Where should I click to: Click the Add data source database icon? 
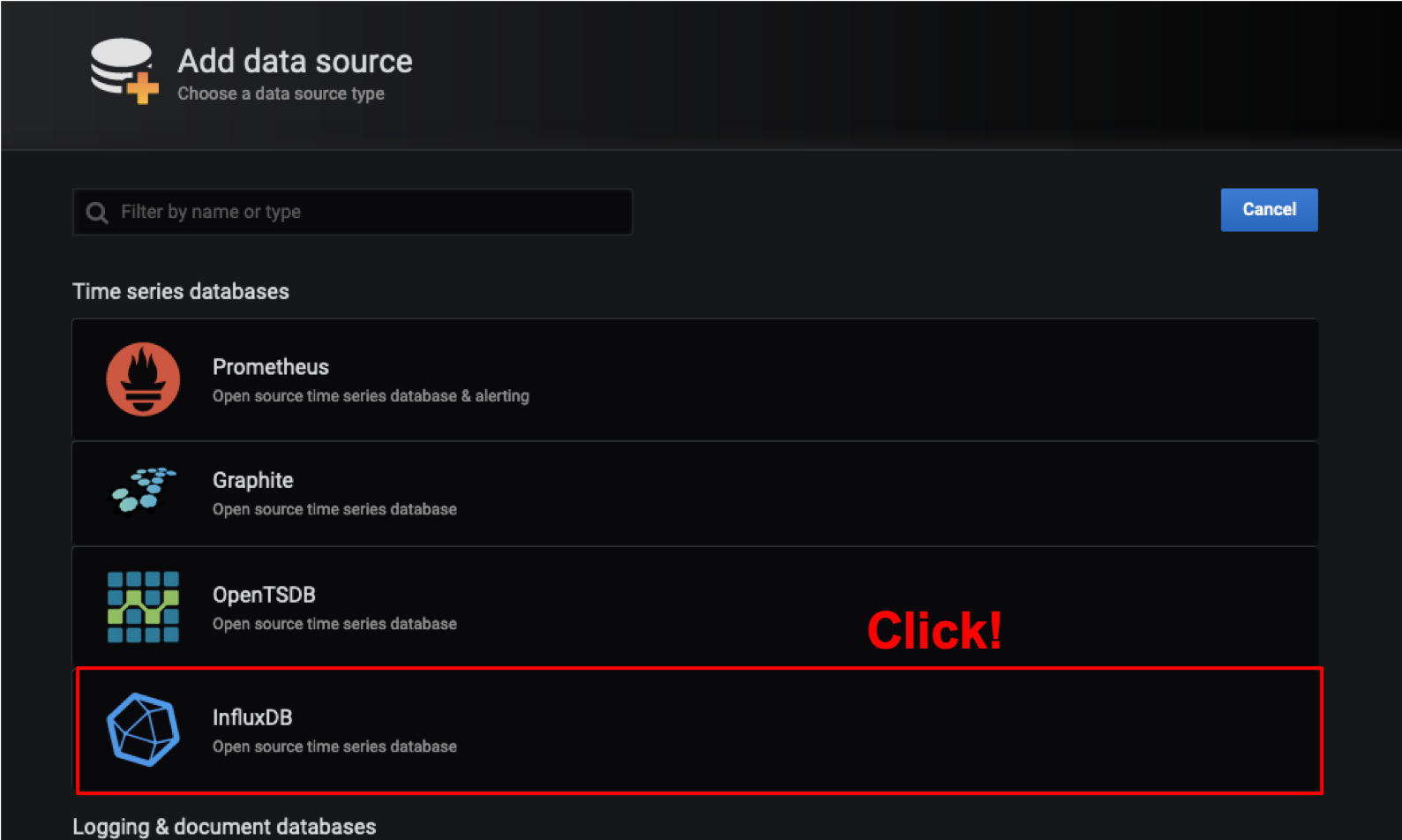tap(124, 71)
